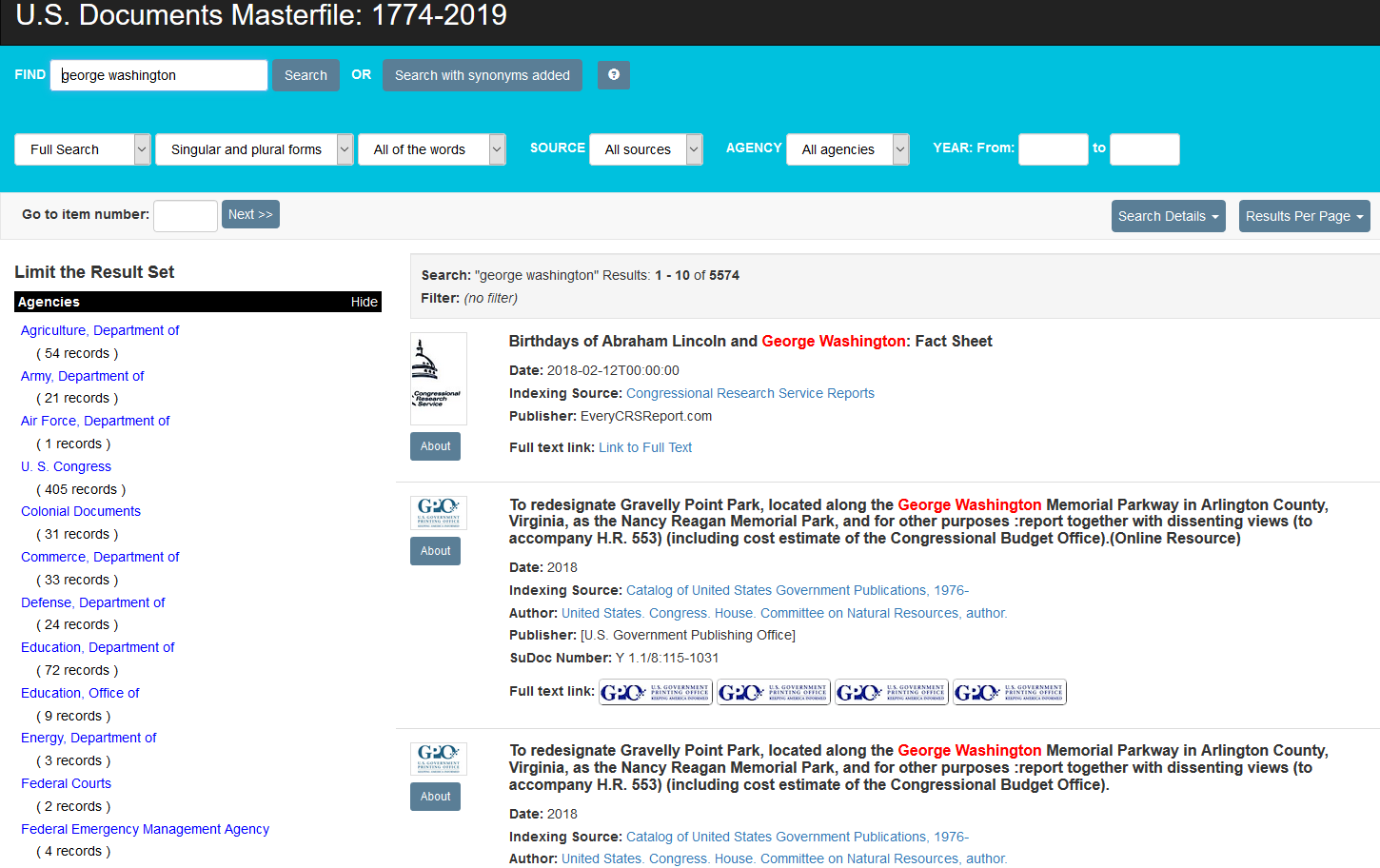Click fourth GPO full text link badge
The width and height of the screenshot is (1380, 868).
pyautogui.click(x=1009, y=692)
